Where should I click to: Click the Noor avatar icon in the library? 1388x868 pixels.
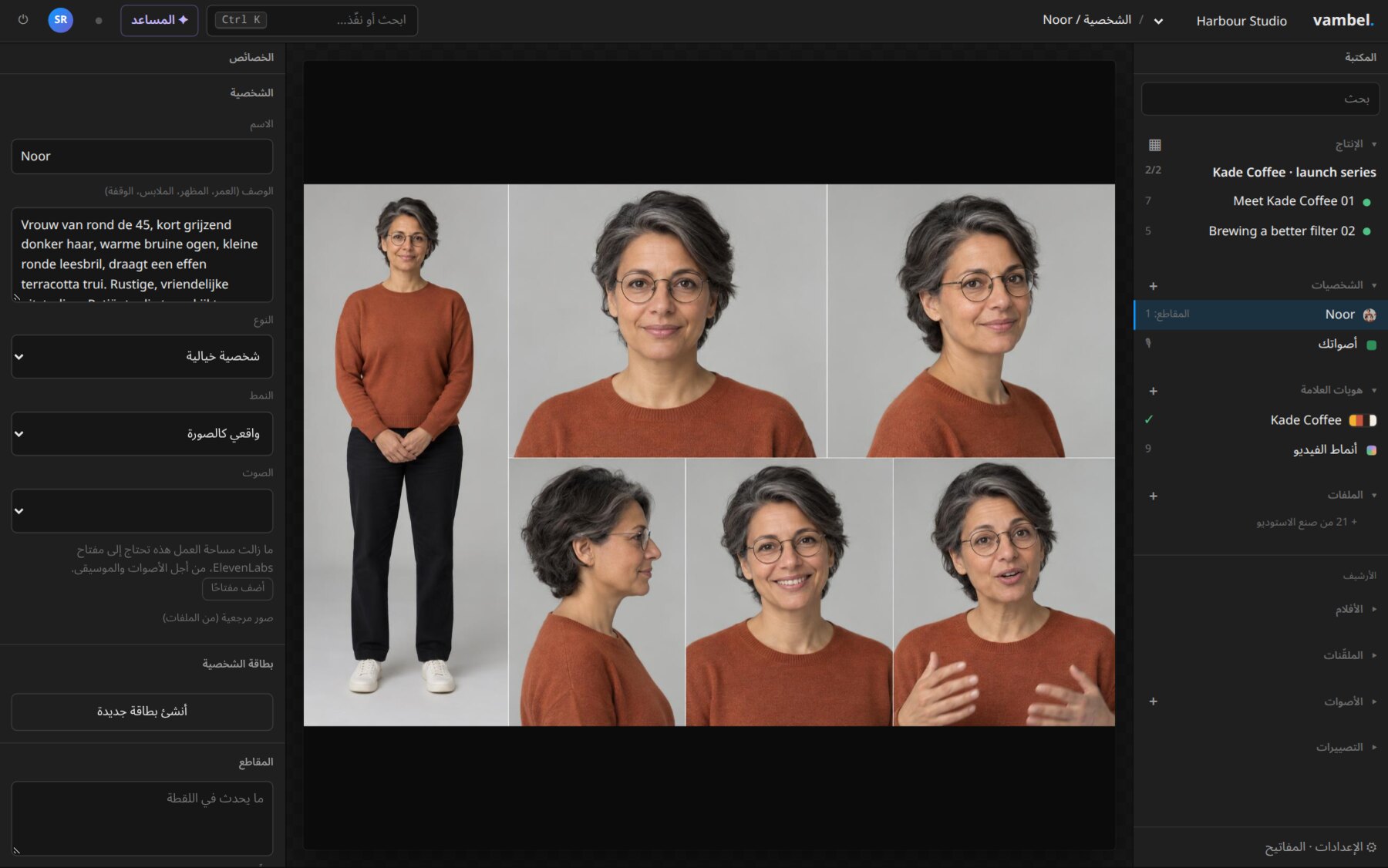click(x=1369, y=315)
